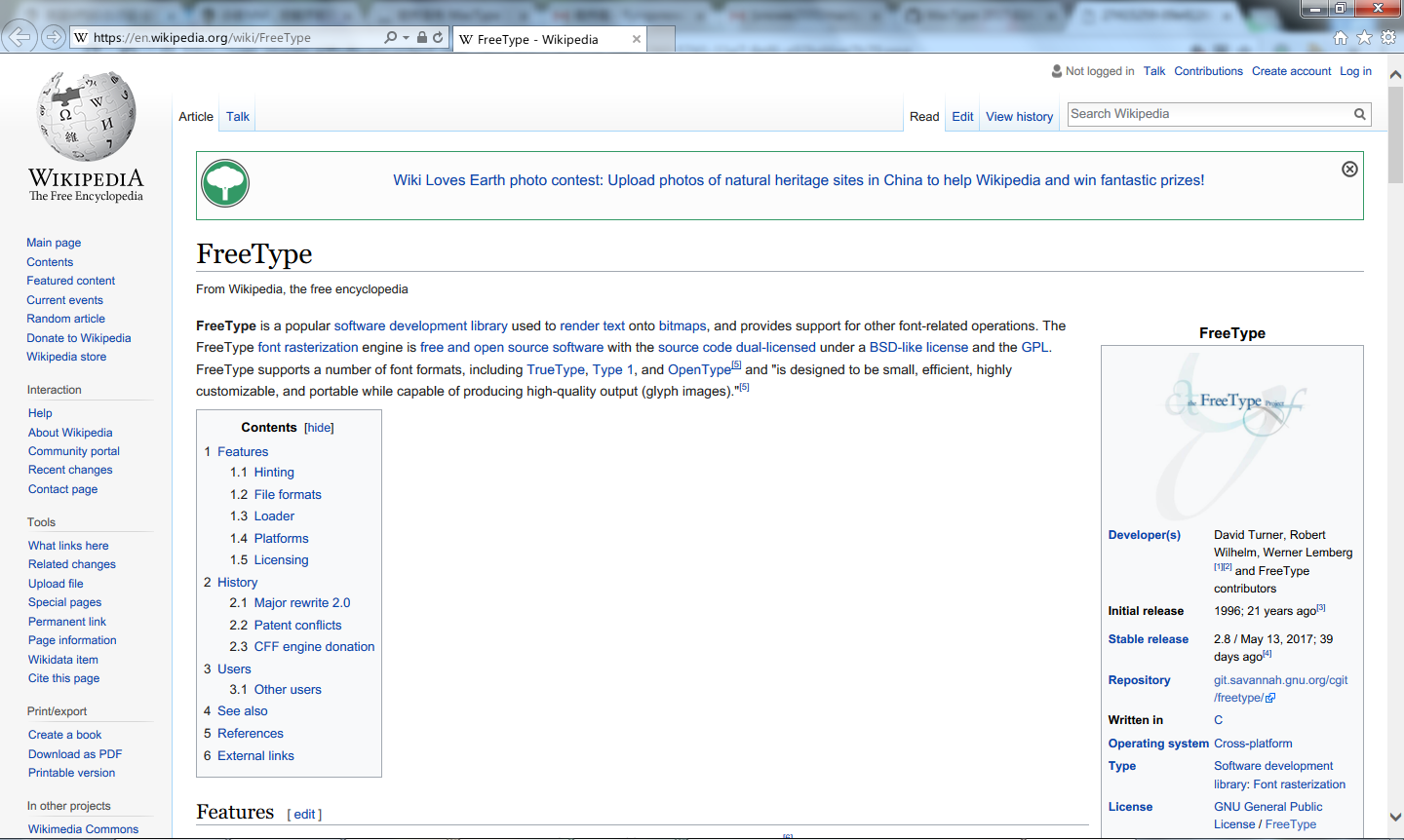1404x840 pixels.
Task: Click the browser Back arrow button
Action: (19, 37)
